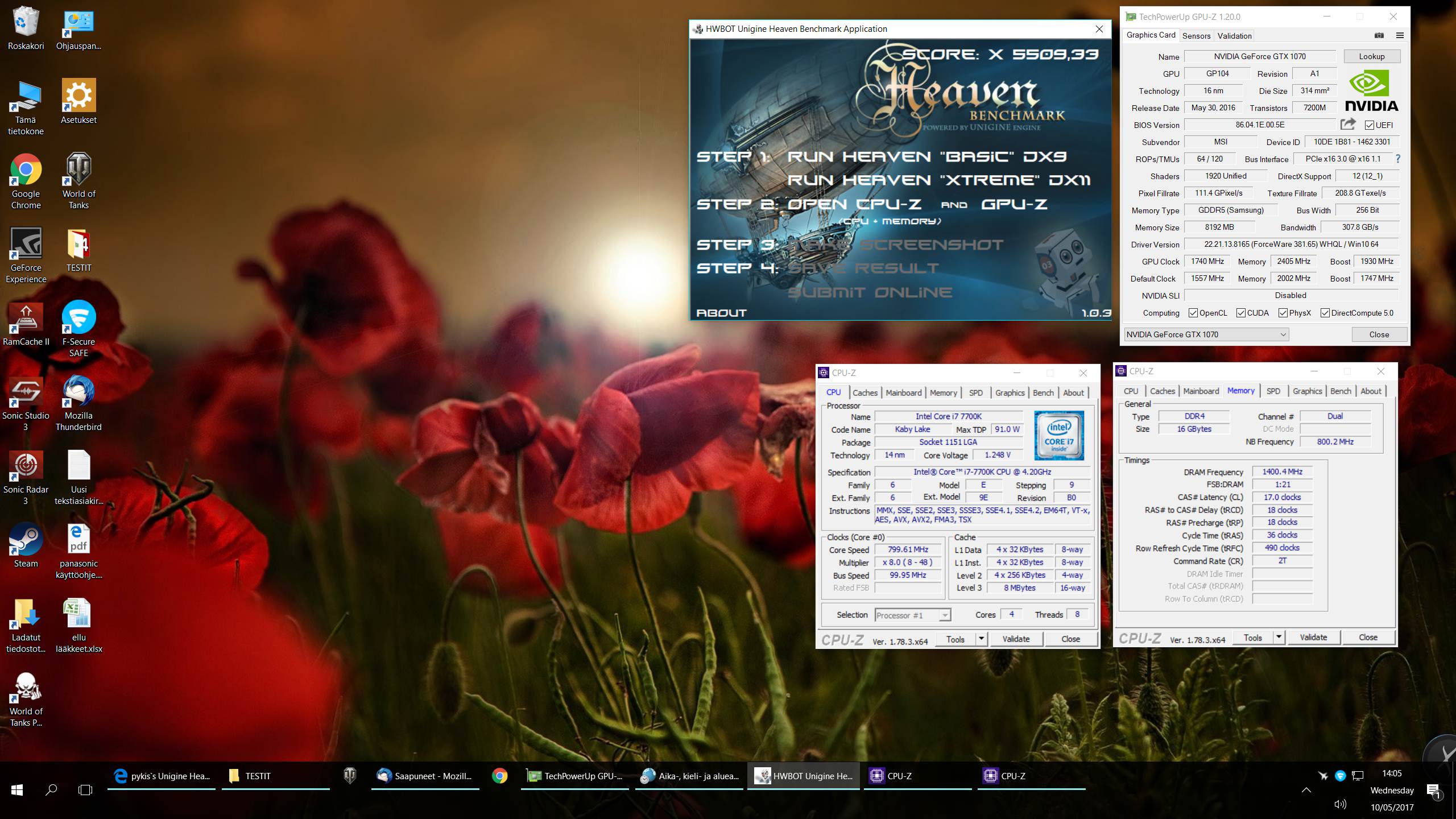Click RUN HEAVEN "XTREME" DX11 option

(x=939, y=180)
